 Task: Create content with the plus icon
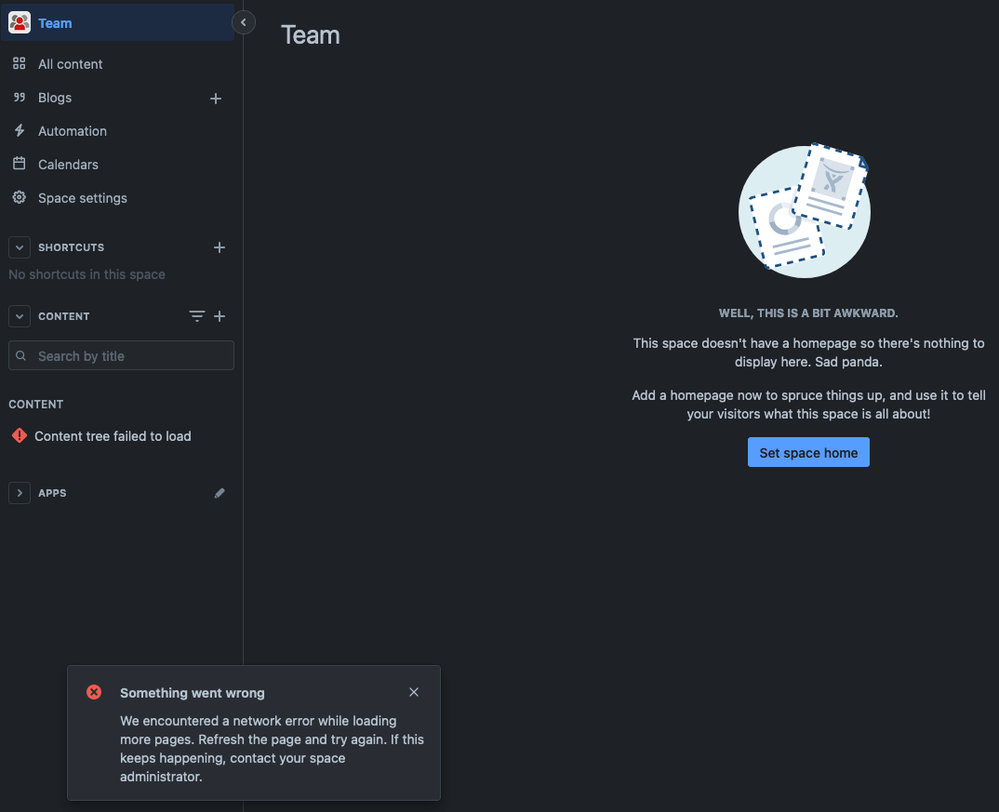[219, 316]
